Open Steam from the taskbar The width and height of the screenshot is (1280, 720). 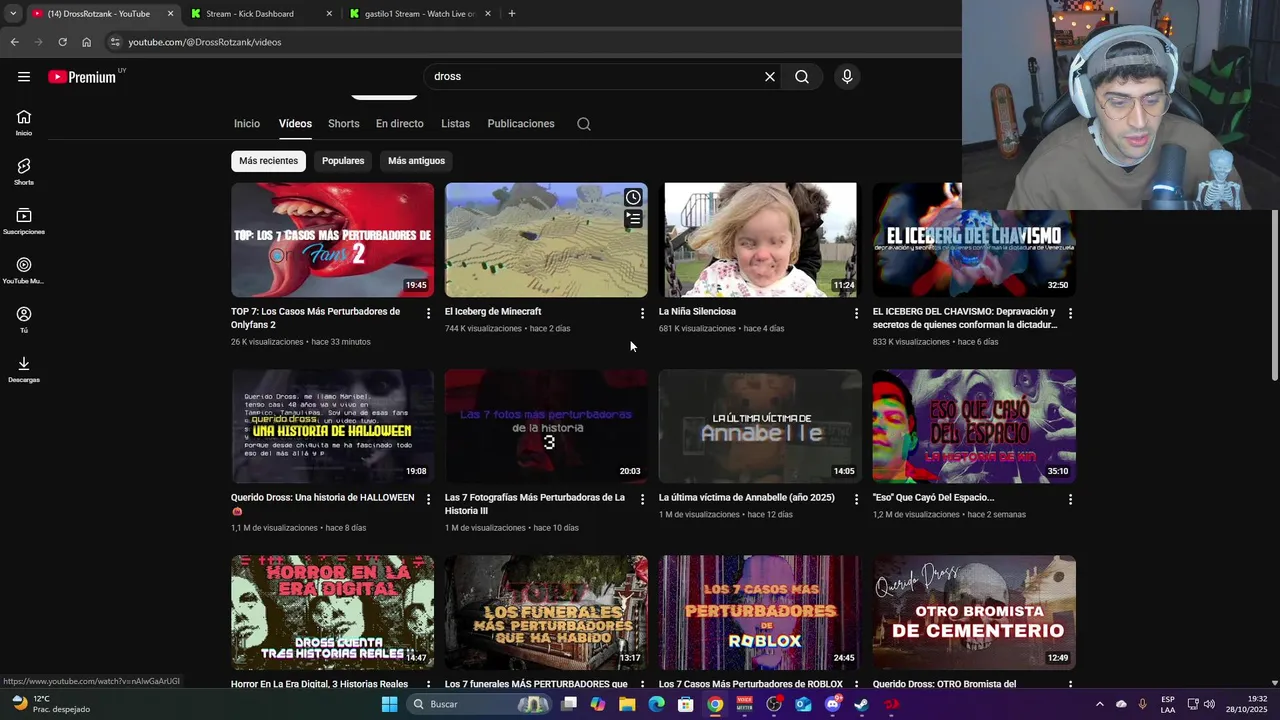pyautogui.click(x=861, y=704)
